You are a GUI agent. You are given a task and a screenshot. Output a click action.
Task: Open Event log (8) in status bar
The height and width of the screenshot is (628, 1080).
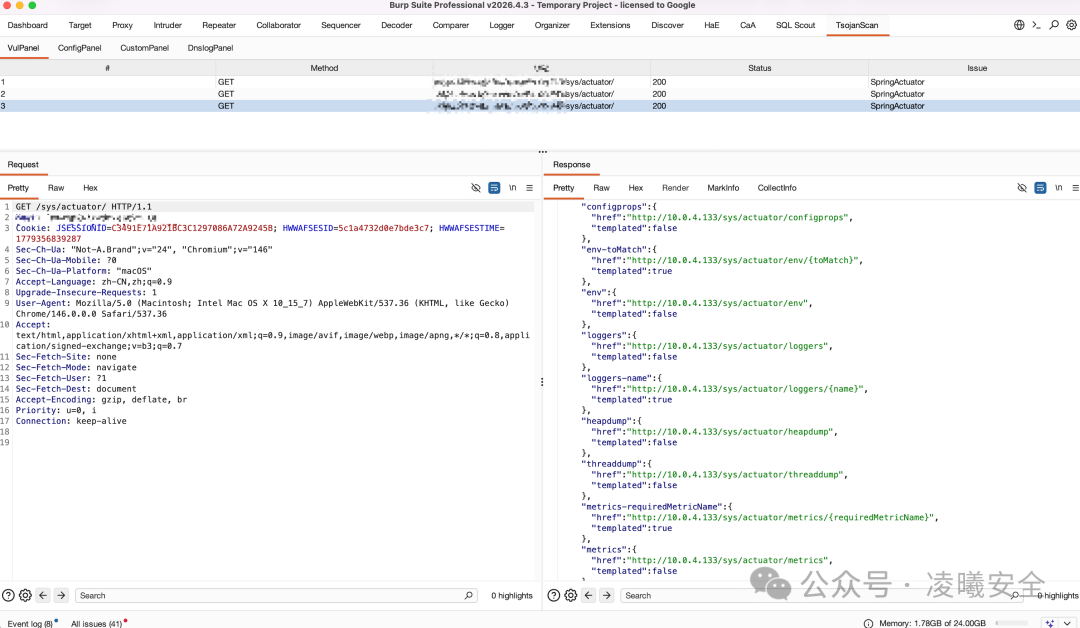30,623
